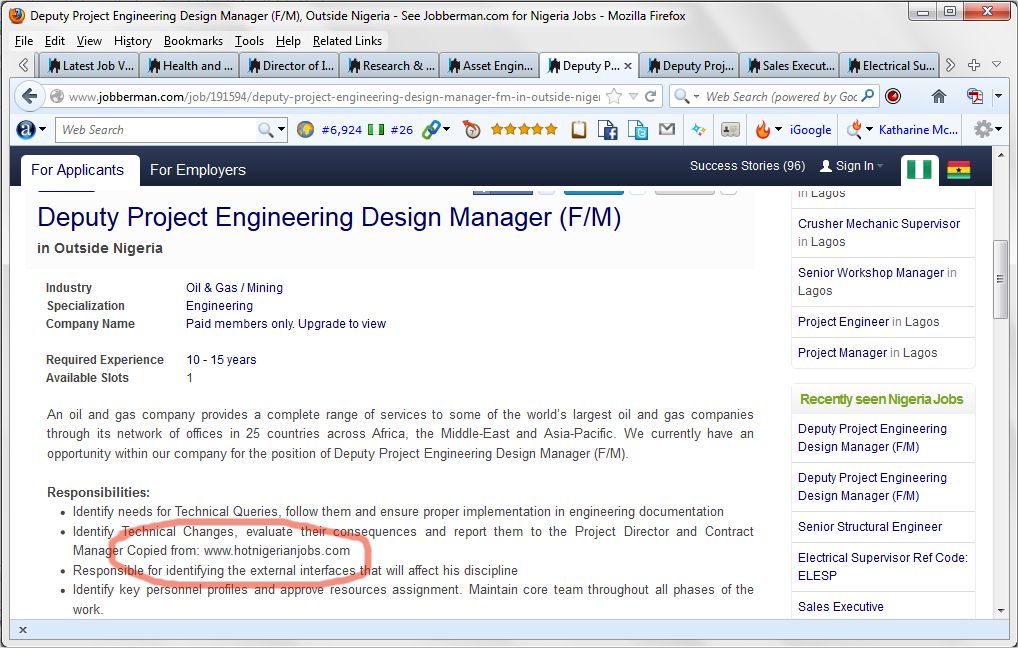Click in the Alexa Web Search field

(158, 130)
